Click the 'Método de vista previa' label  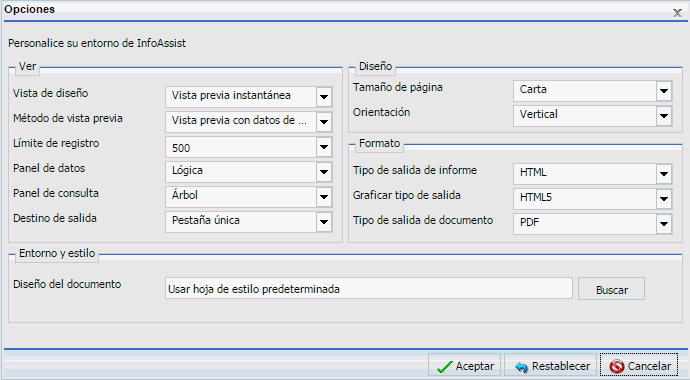(68, 118)
